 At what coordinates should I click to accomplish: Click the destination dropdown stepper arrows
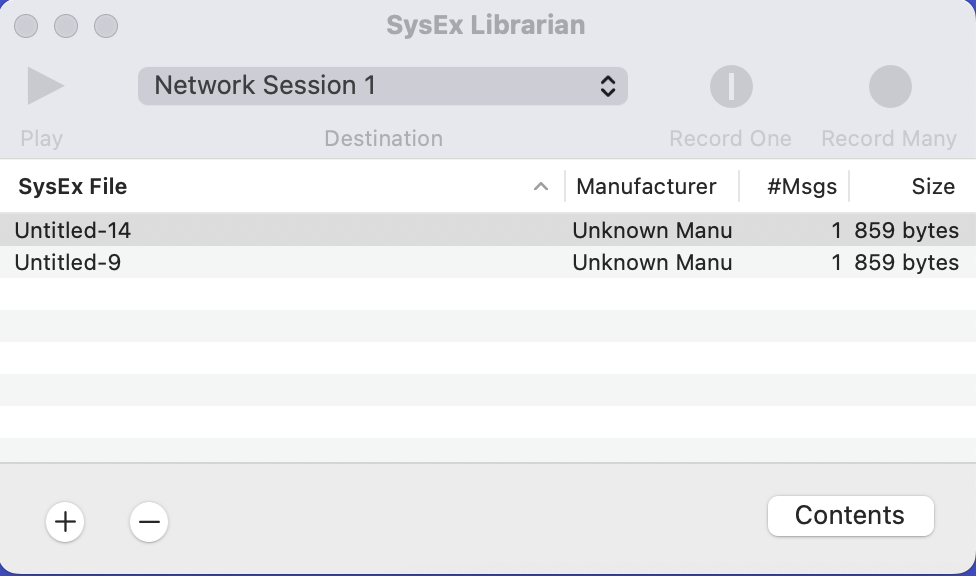click(608, 86)
